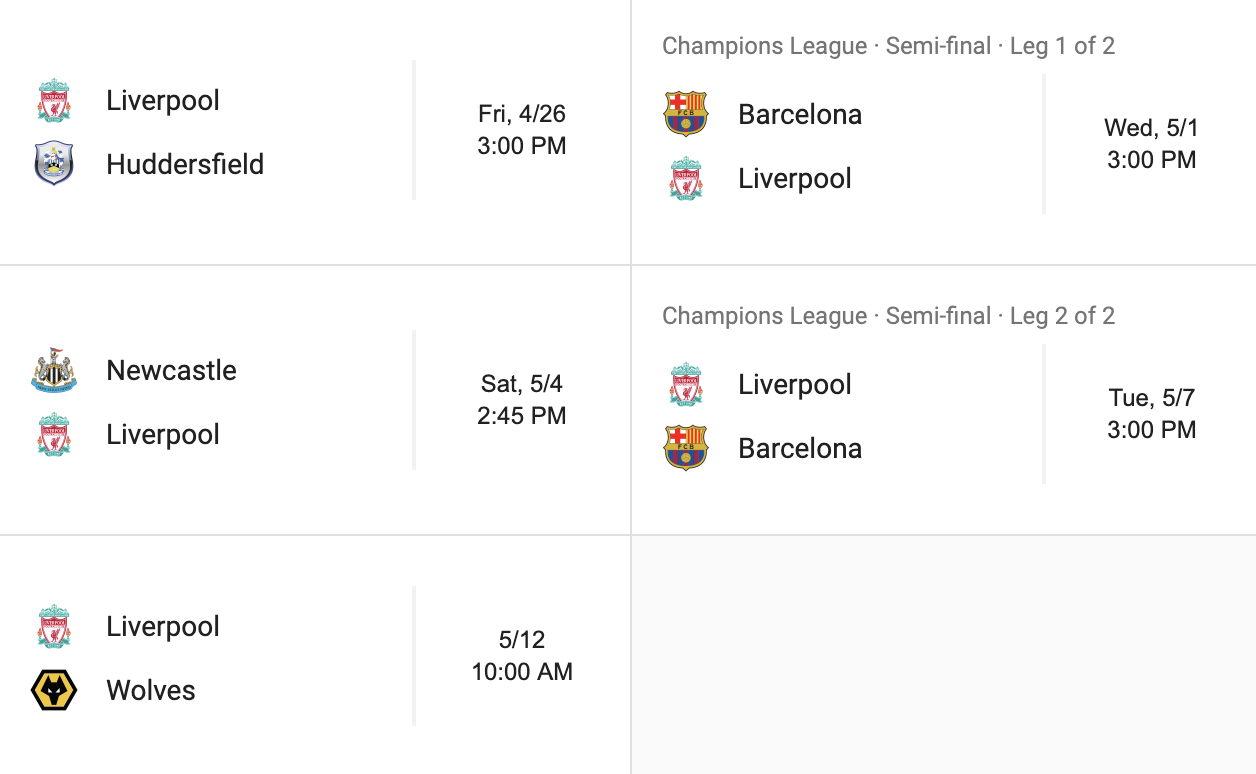Click the Newcastle United club crest

tap(54, 370)
